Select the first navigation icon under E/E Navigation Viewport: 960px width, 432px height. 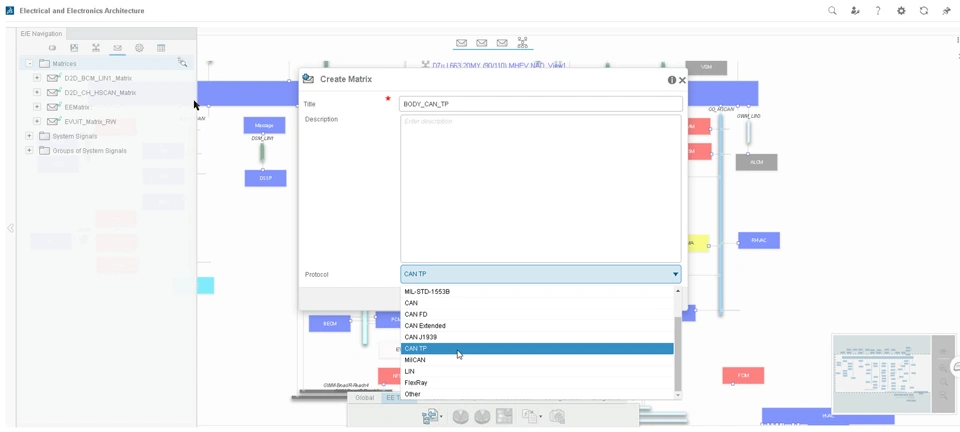(52, 48)
